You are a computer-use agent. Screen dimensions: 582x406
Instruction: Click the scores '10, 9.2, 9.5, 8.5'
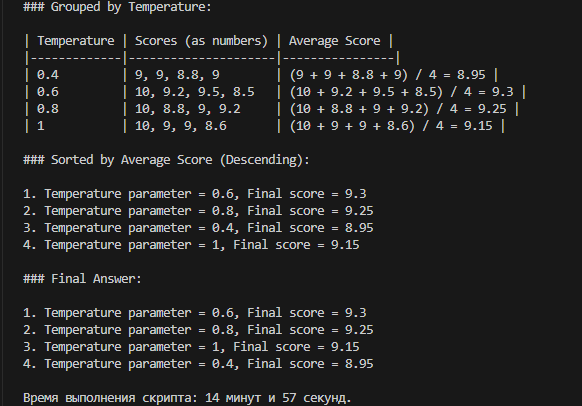[x=194, y=92]
